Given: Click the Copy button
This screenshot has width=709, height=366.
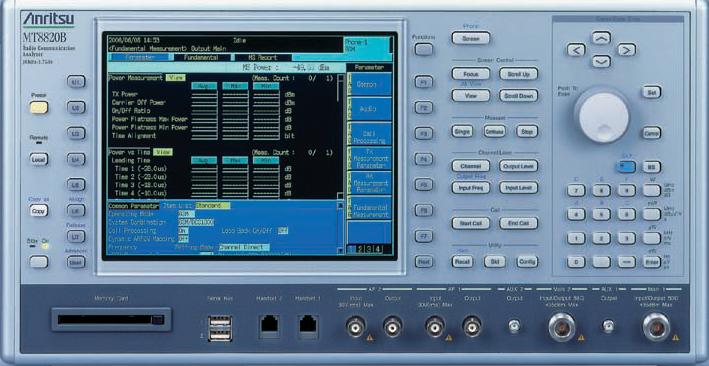Looking at the screenshot, I should [39, 211].
